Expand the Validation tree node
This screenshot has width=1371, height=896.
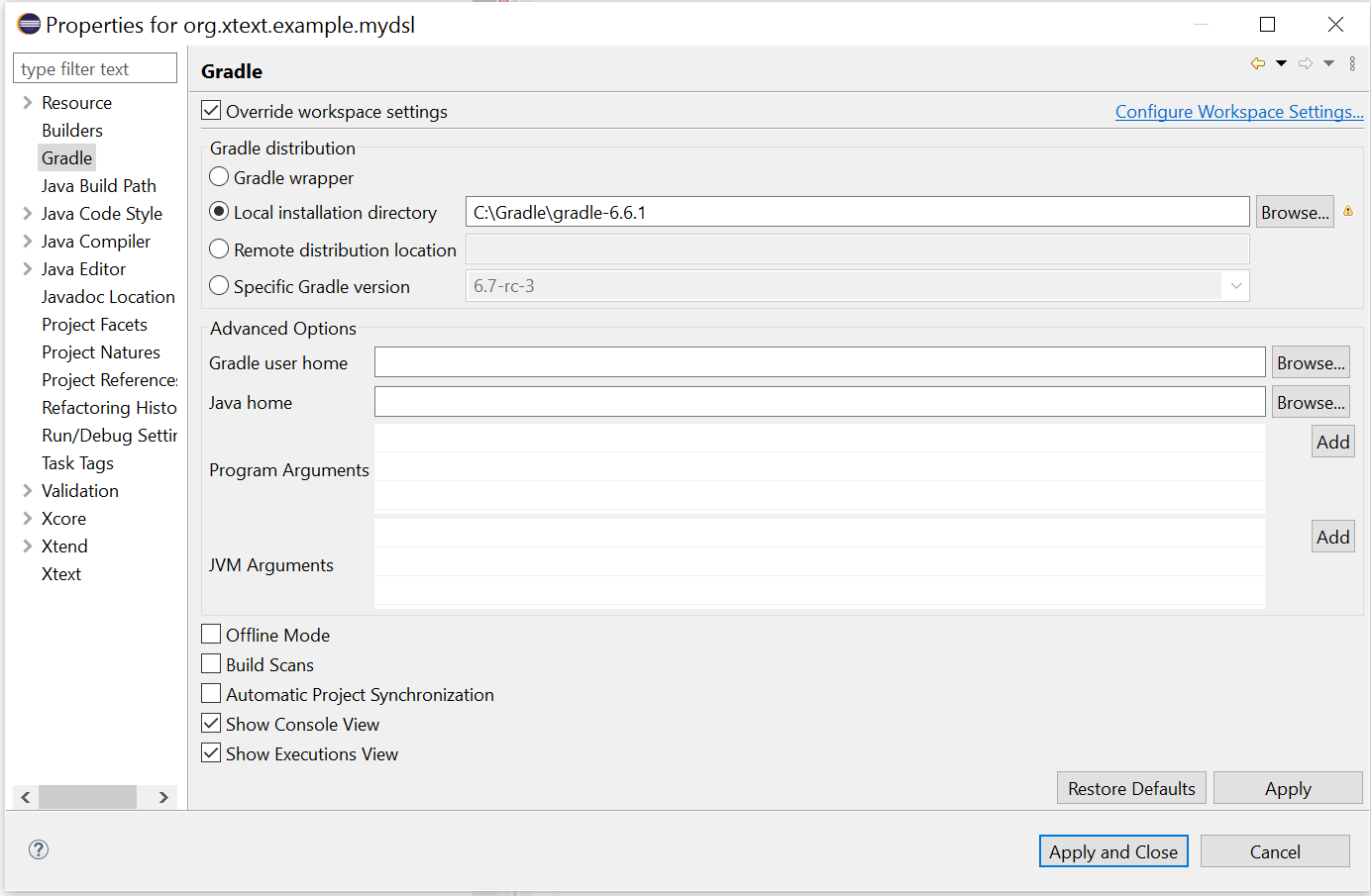coord(28,490)
